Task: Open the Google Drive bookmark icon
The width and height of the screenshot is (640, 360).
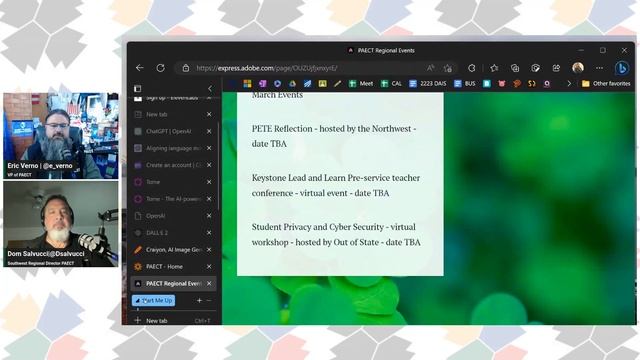Action: 292,84
